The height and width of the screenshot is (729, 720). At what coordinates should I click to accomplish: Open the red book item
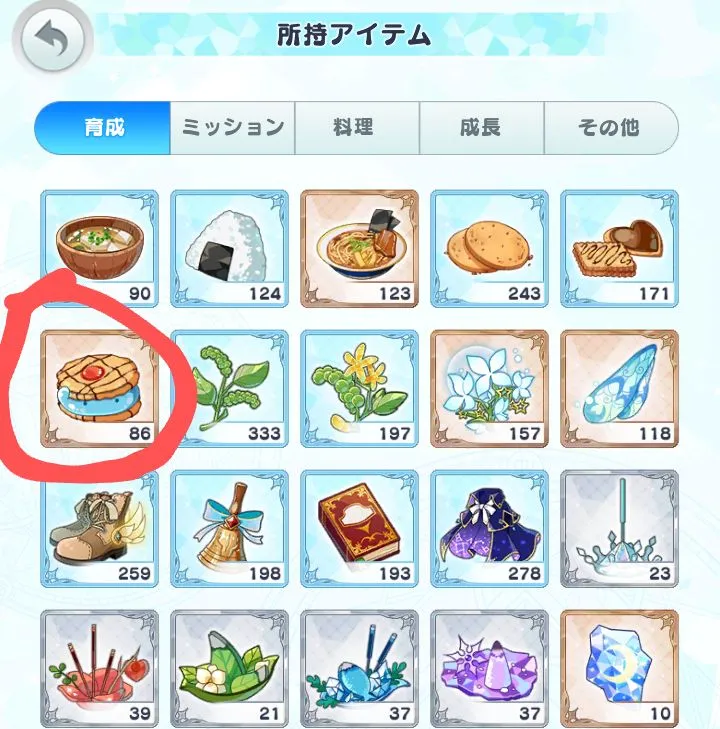[360, 529]
